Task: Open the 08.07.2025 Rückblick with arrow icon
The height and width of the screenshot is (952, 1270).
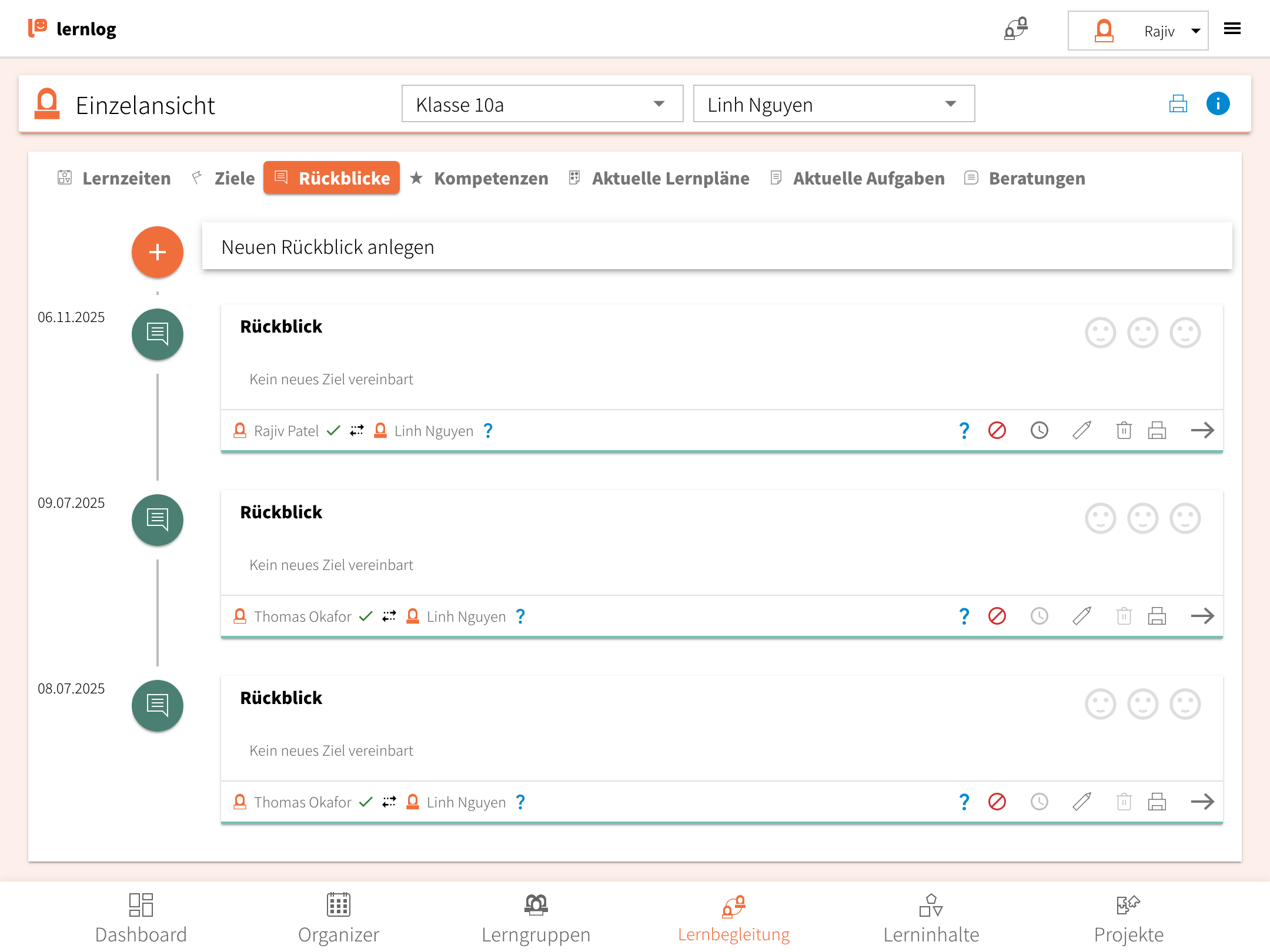Action: (x=1202, y=802)
